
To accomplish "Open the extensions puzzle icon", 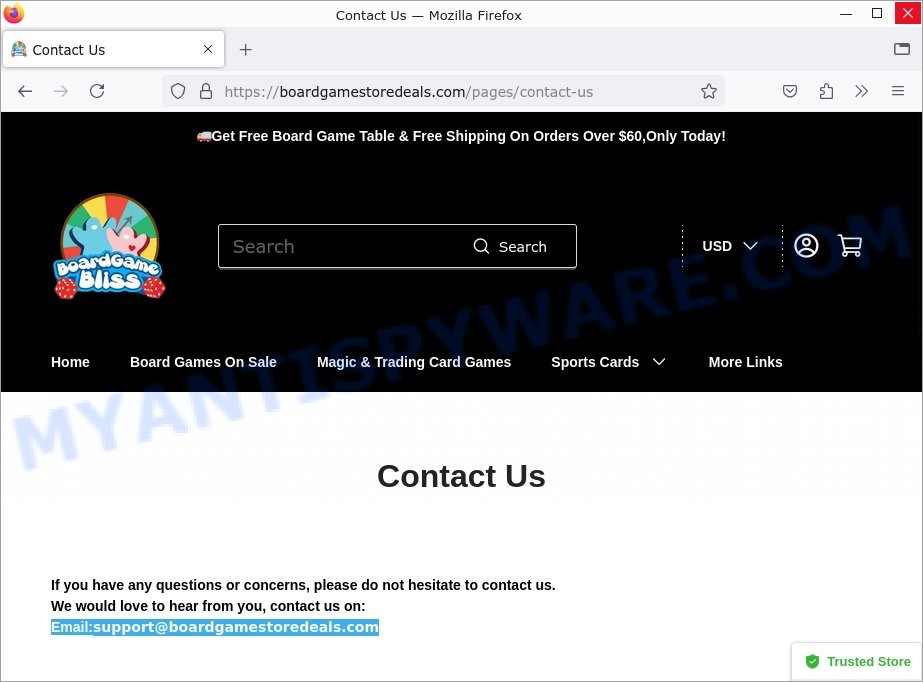I will (x=826, y=91).
